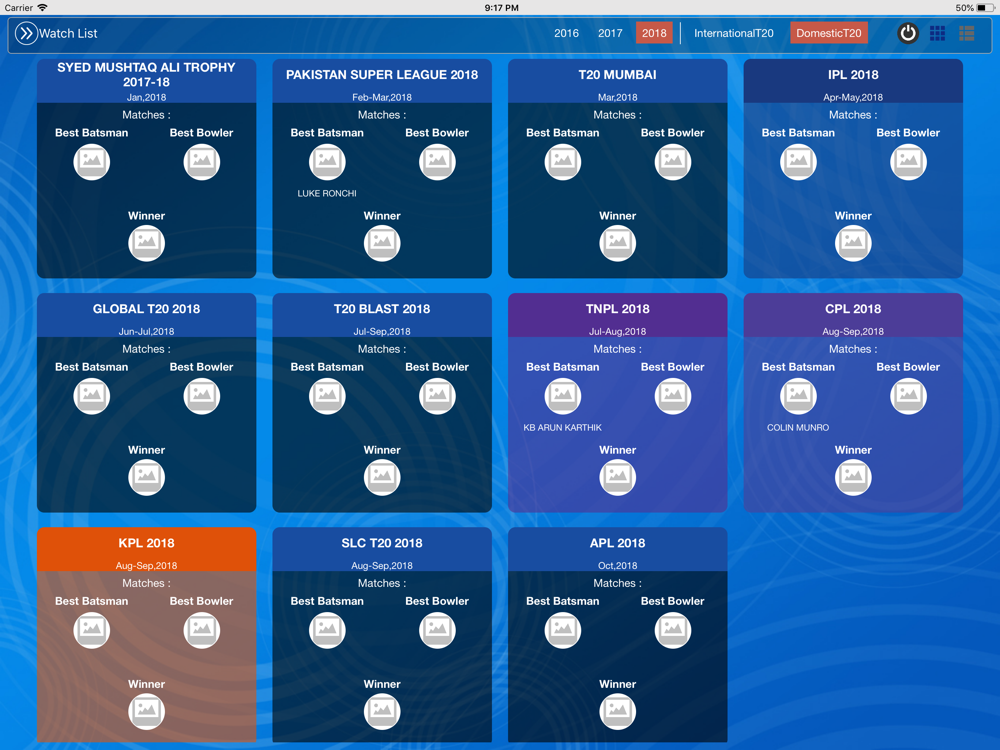Open SLC T20 2018 card title
This screenshot has width=1000, height=750.
[x=382, y=543]
